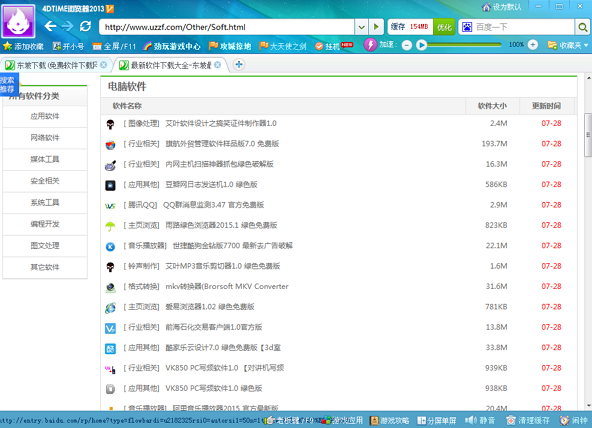The image size is (592, 428).
Task: Open 豆瓣网日志发送机1.0 link
Action: point(211,185)
